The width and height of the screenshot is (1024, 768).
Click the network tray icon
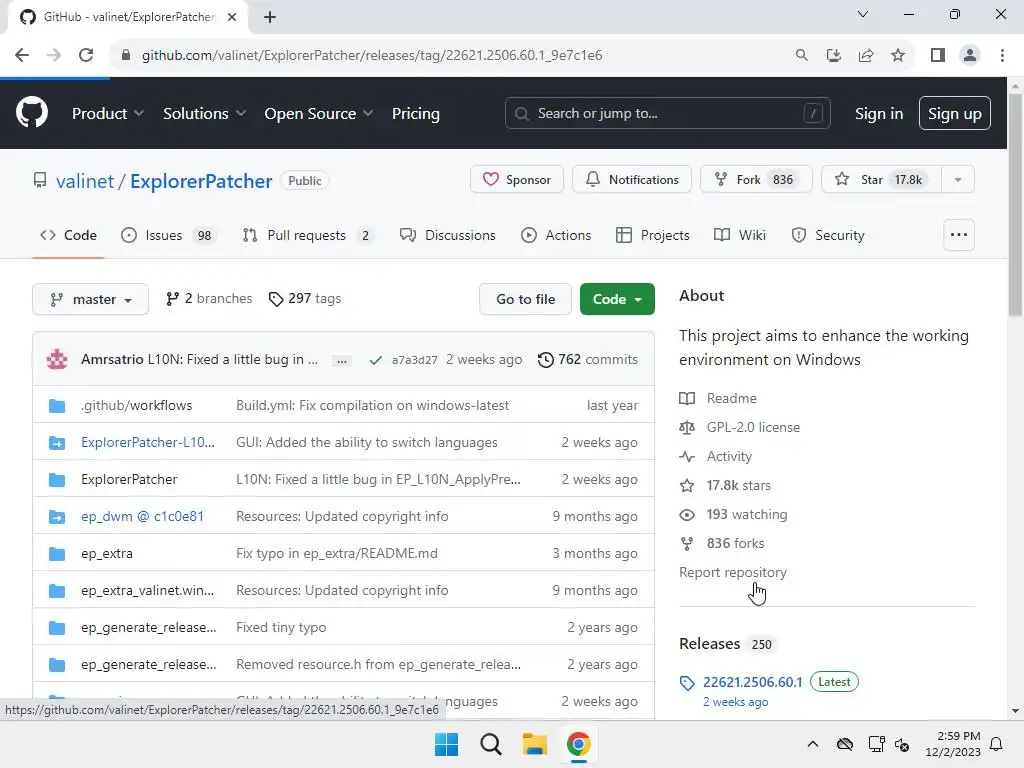click(876, 744)
